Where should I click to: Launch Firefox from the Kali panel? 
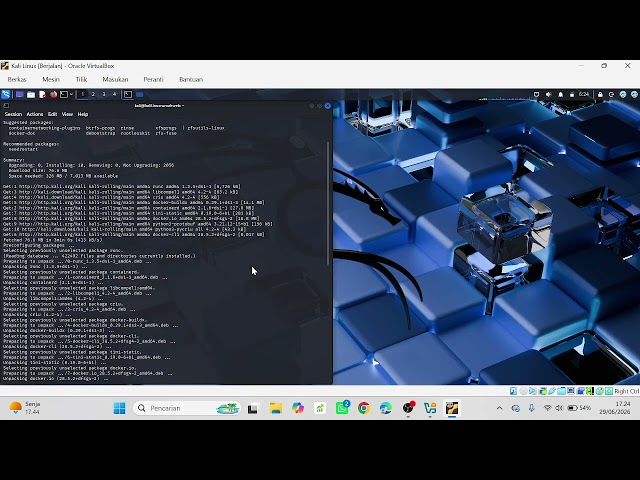[x=53, y=95]
